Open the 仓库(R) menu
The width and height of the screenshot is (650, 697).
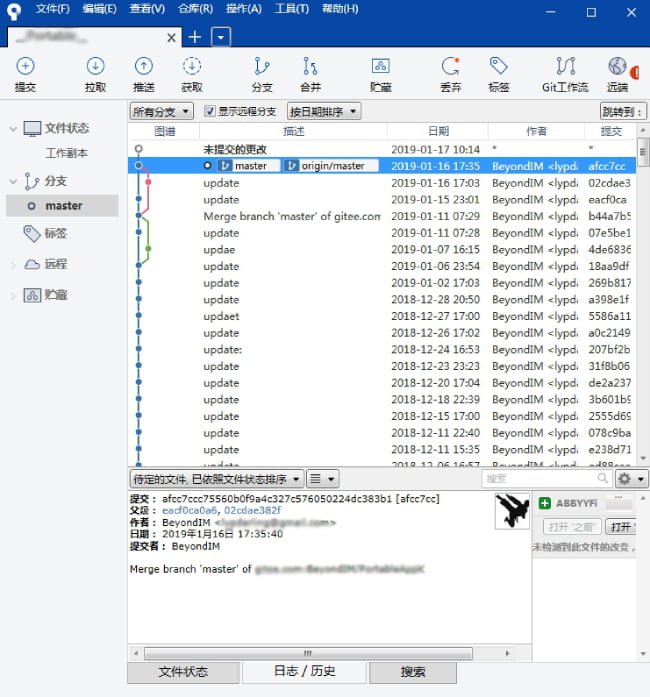point(195,9)
